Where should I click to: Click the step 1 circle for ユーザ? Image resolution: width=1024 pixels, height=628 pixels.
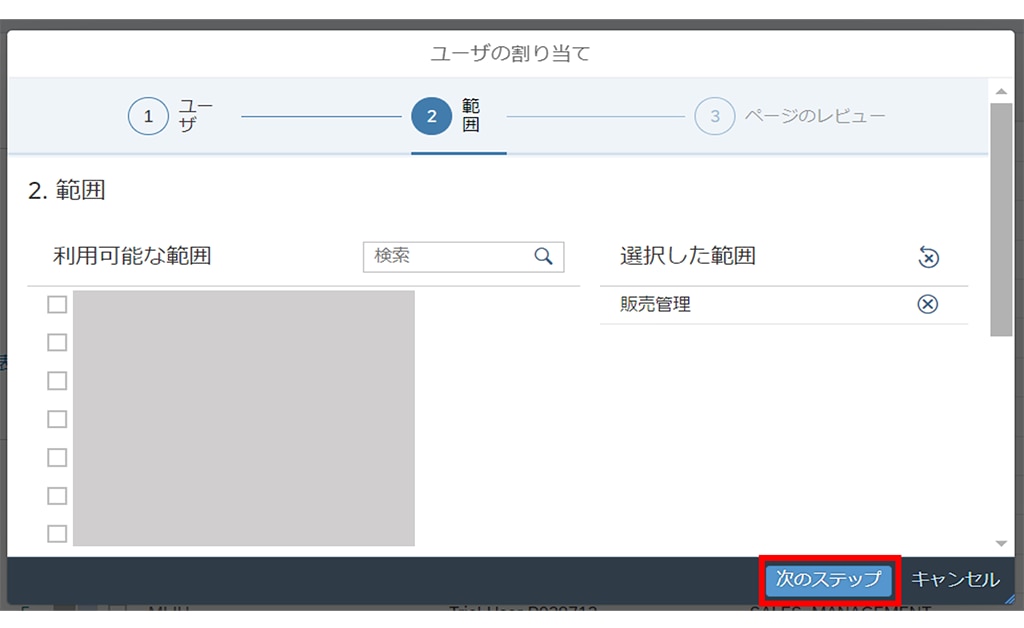tap(148, 117)
